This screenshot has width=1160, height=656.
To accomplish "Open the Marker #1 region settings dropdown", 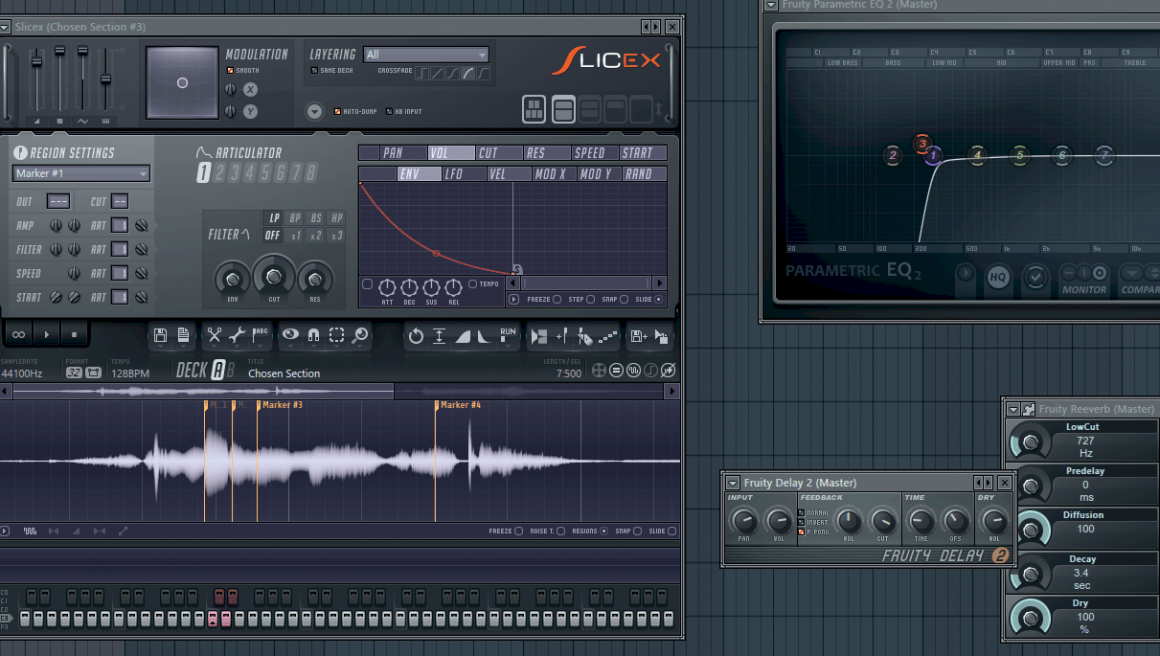I will [80, 173].
